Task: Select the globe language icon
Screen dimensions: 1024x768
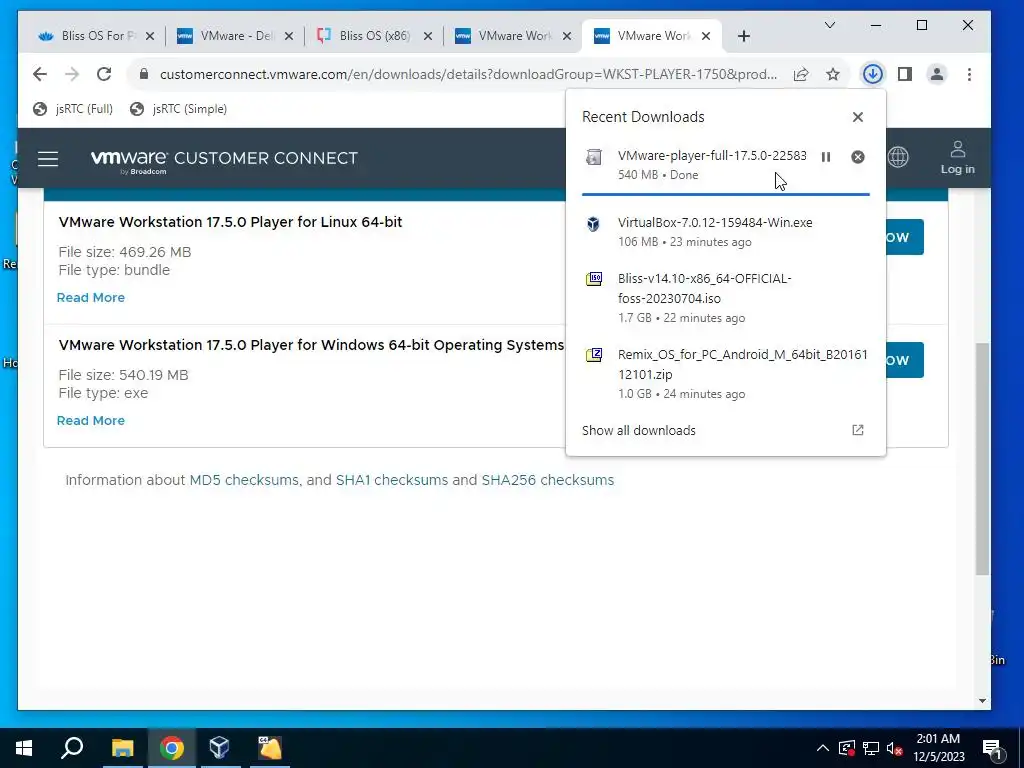Action: [898, 157]
